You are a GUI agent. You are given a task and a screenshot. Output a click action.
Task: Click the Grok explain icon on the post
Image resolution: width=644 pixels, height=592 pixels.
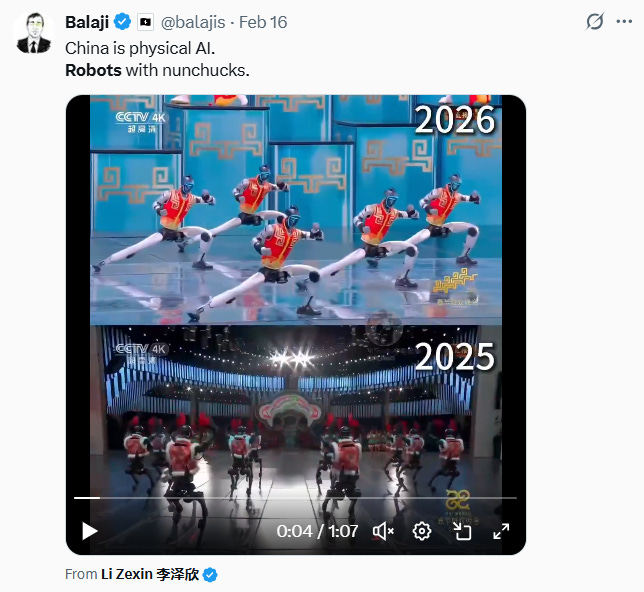[594, 21]
